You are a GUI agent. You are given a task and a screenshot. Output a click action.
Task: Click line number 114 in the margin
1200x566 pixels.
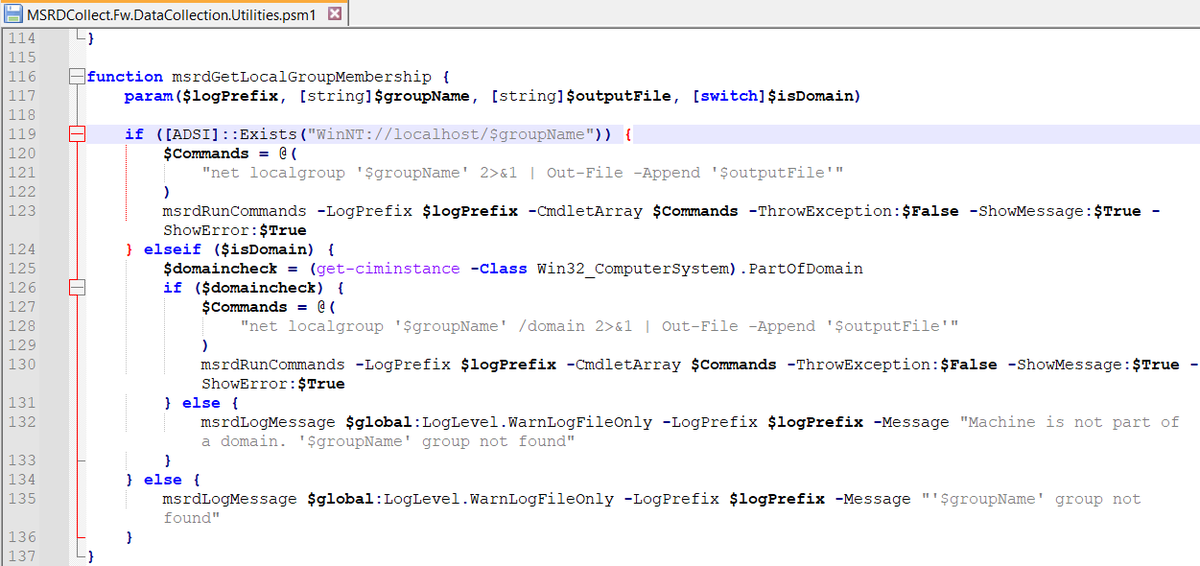point(22,38)
